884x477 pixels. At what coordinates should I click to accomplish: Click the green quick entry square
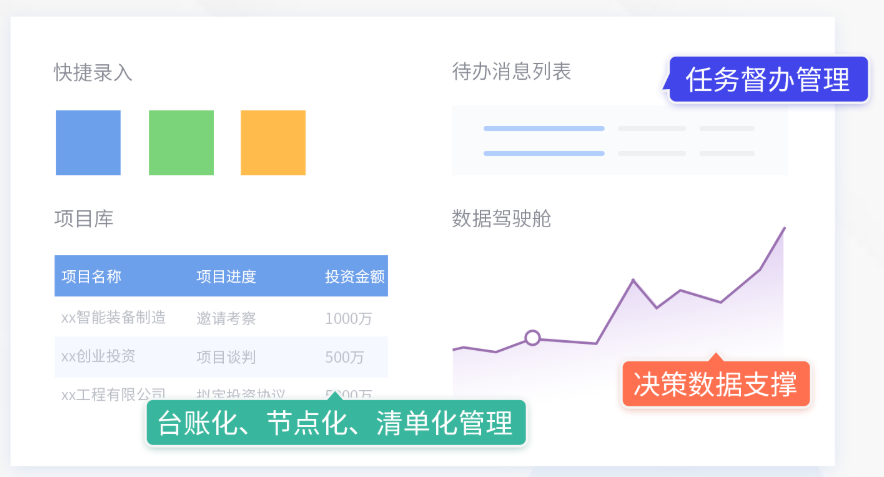click(x=181, y=143)
